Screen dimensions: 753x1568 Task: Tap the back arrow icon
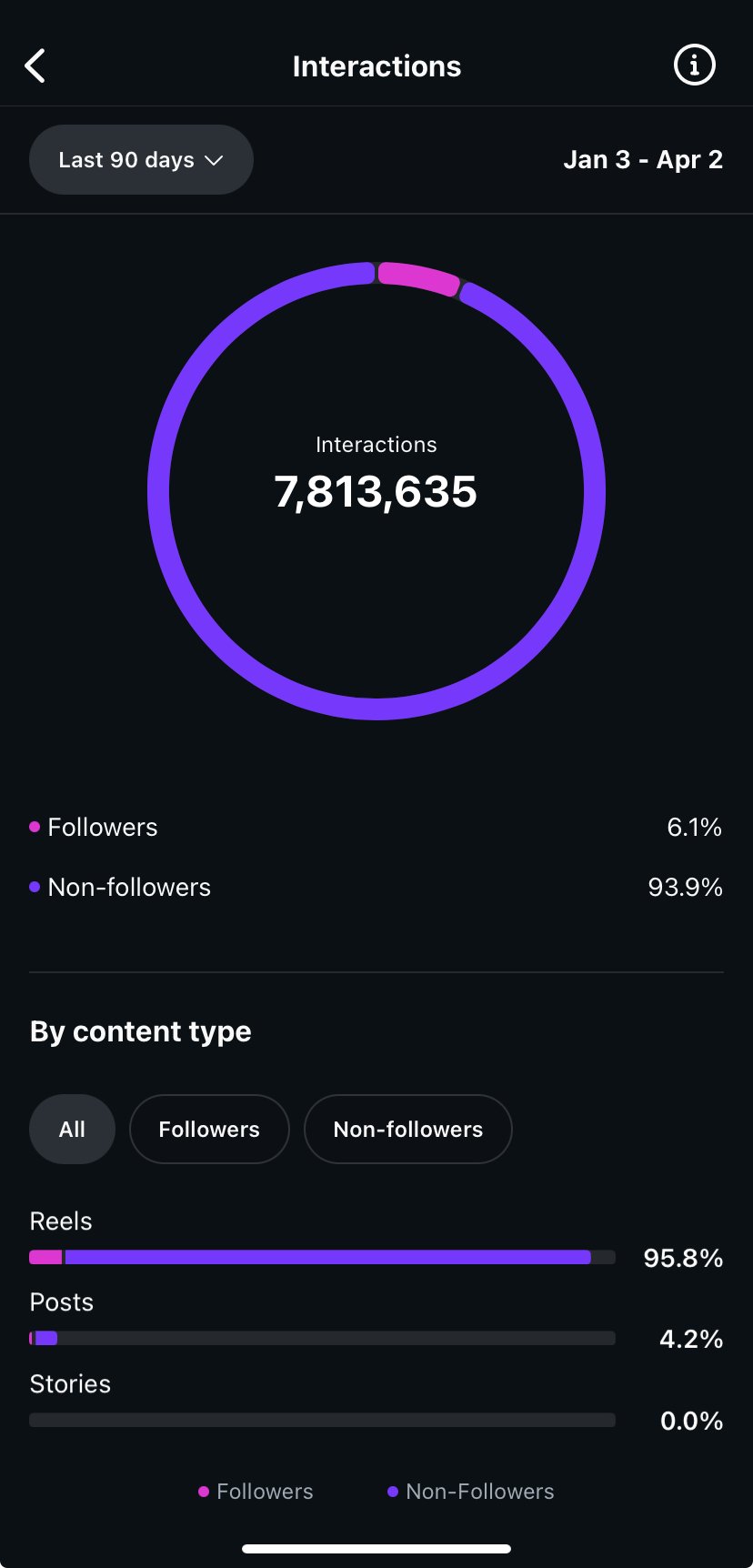[x=35, y=65]
